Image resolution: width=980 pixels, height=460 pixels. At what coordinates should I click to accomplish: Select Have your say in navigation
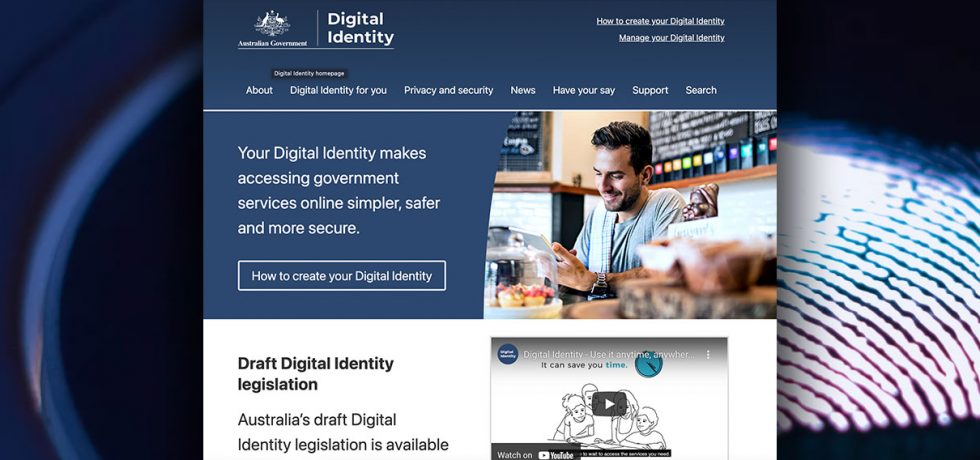pyautogui.click(x=584, y=90)
